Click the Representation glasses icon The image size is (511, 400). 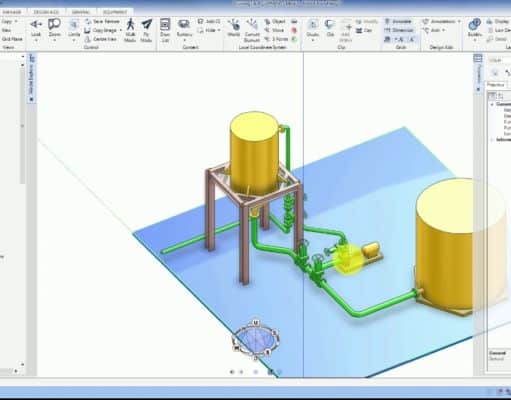[184, 24]
